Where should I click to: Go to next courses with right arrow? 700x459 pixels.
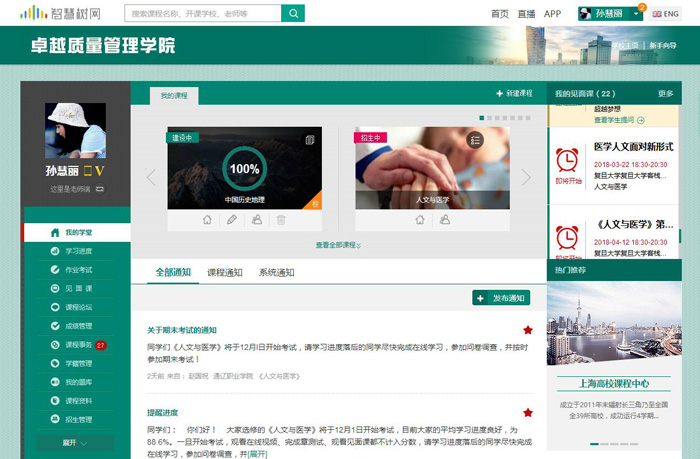pos(526,177)
